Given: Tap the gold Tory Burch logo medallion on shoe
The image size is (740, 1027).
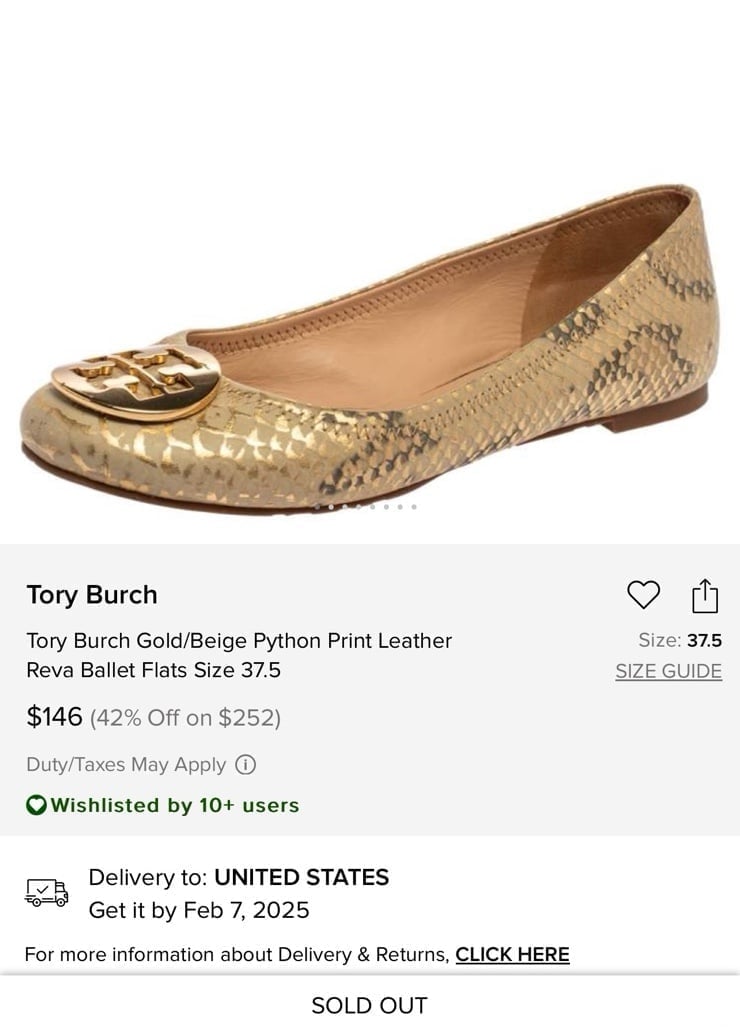Looking at the screenshot, I should click(136, 381).
